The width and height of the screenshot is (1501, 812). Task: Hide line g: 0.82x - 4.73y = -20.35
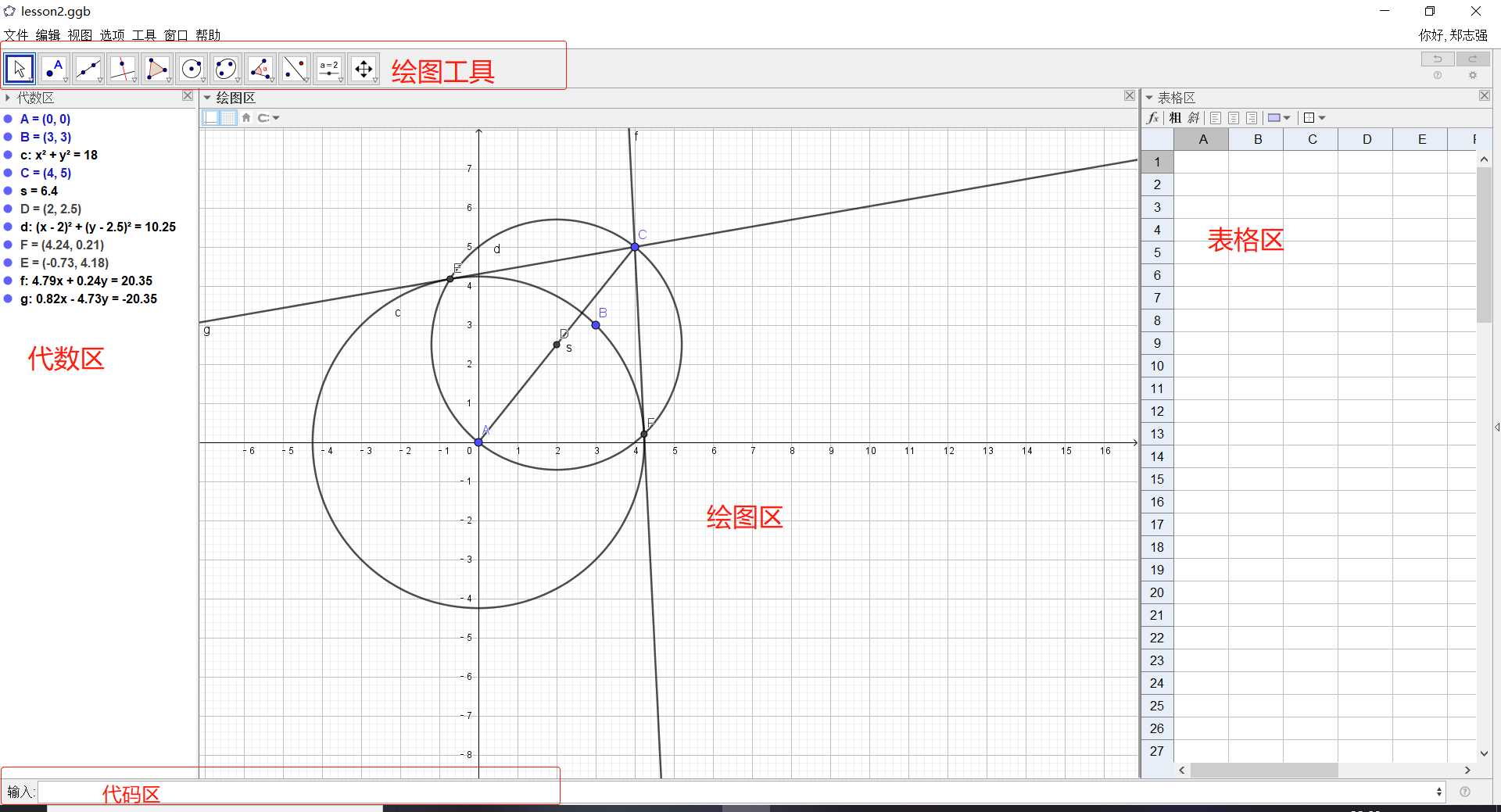point(8,299)
